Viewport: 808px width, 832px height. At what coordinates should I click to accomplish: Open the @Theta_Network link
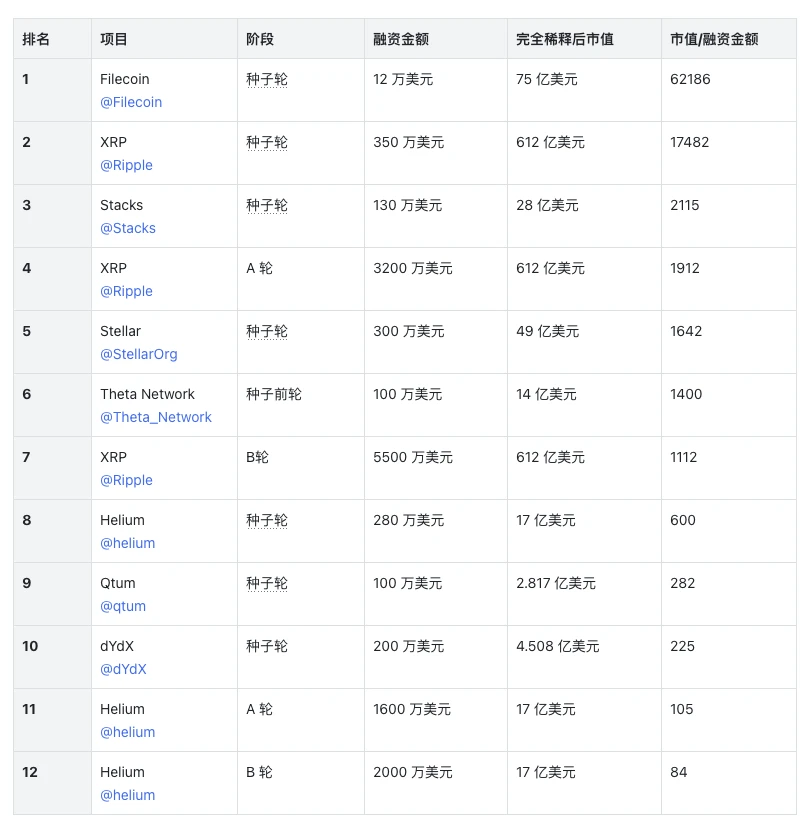point(156,417)
